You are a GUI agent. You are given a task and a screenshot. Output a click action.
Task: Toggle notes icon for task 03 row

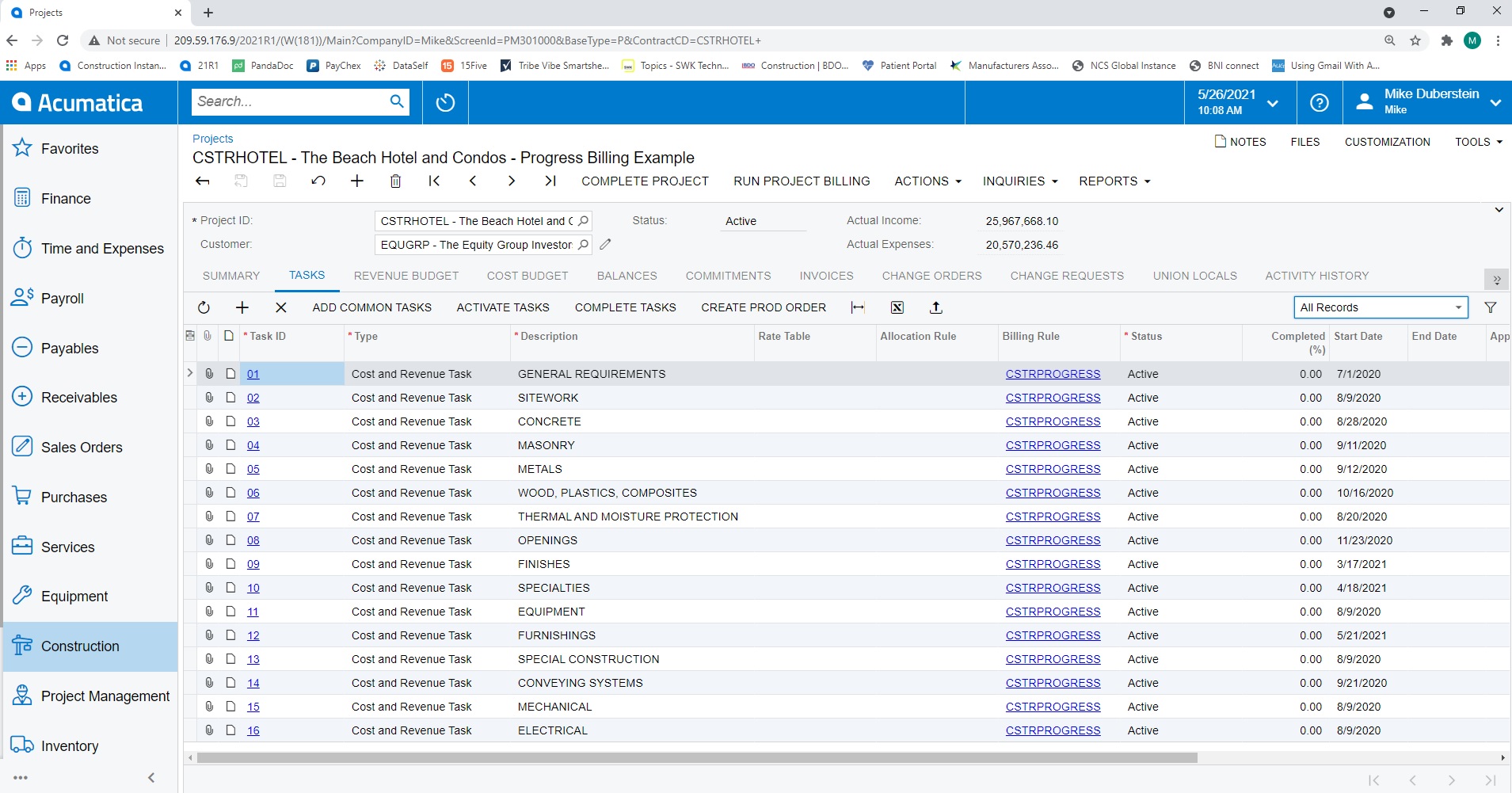click(x=230, y=421)
